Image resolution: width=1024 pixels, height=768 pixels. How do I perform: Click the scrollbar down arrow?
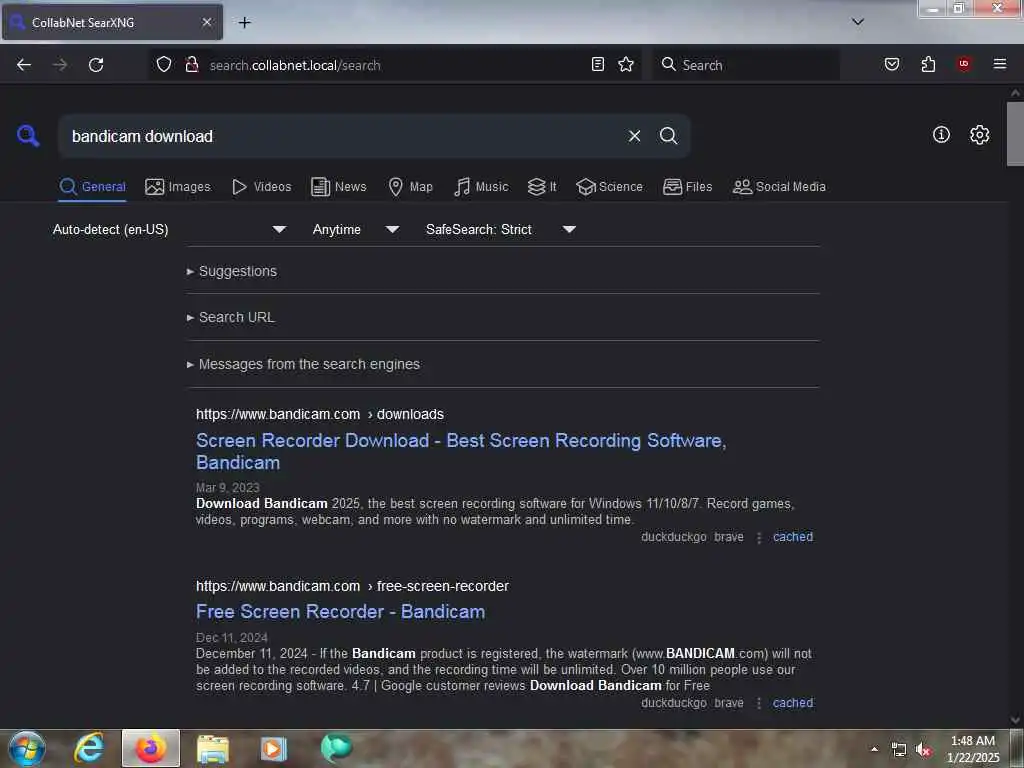tap(1015, 720)
